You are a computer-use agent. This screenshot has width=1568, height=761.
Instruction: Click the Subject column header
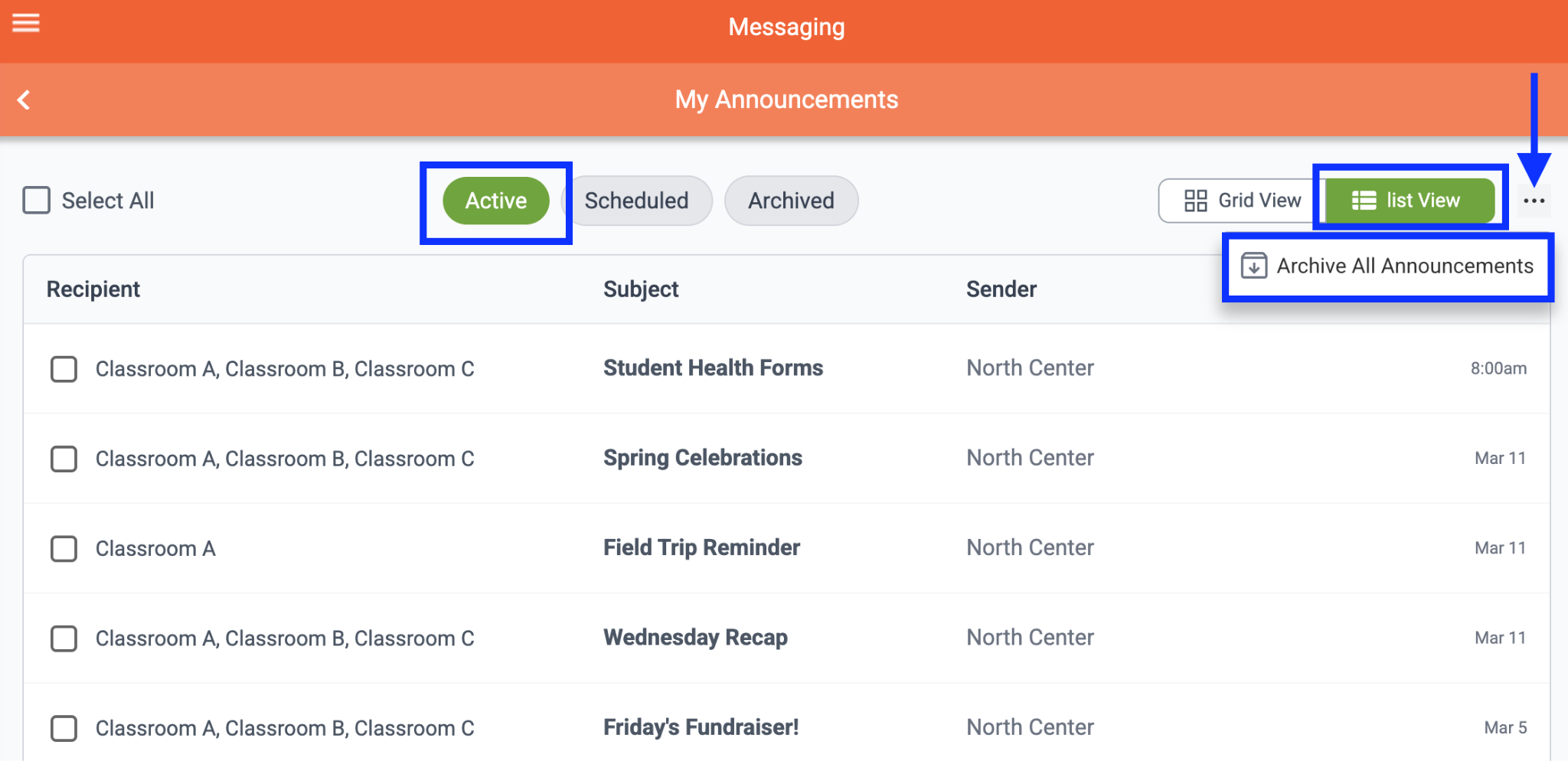pyautogui.click(x=641, y=289)
